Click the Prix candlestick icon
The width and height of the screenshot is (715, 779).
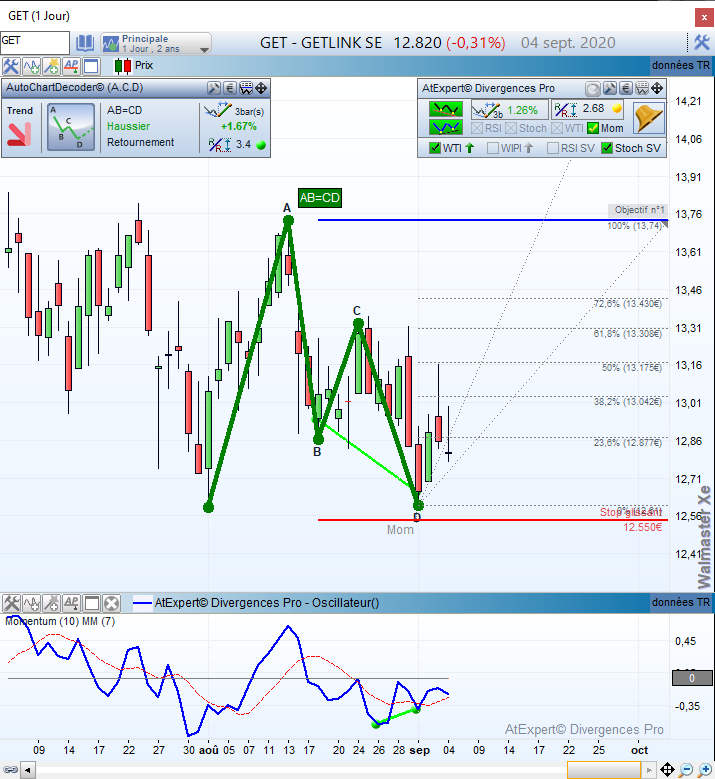point(123,66)
